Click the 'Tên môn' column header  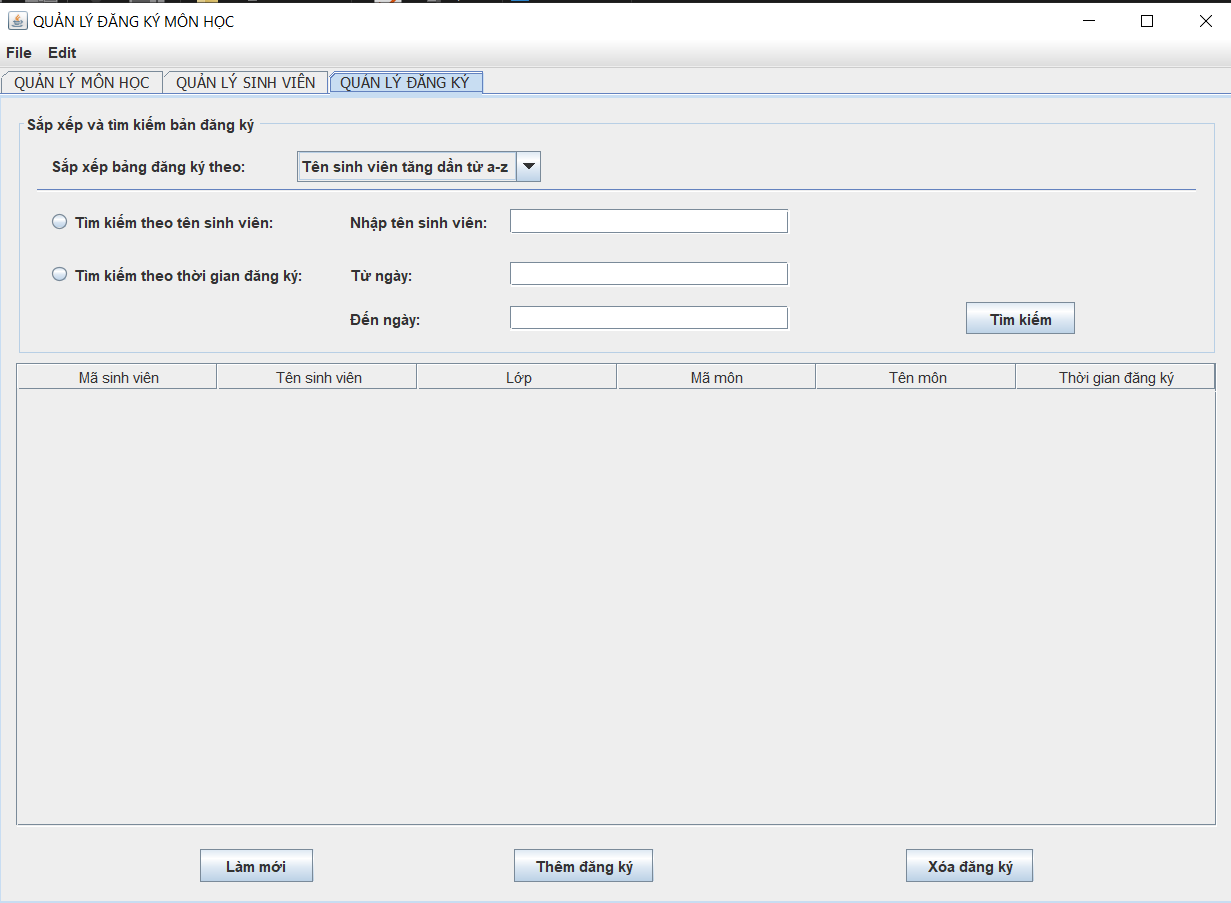click(x=917, y=377)
